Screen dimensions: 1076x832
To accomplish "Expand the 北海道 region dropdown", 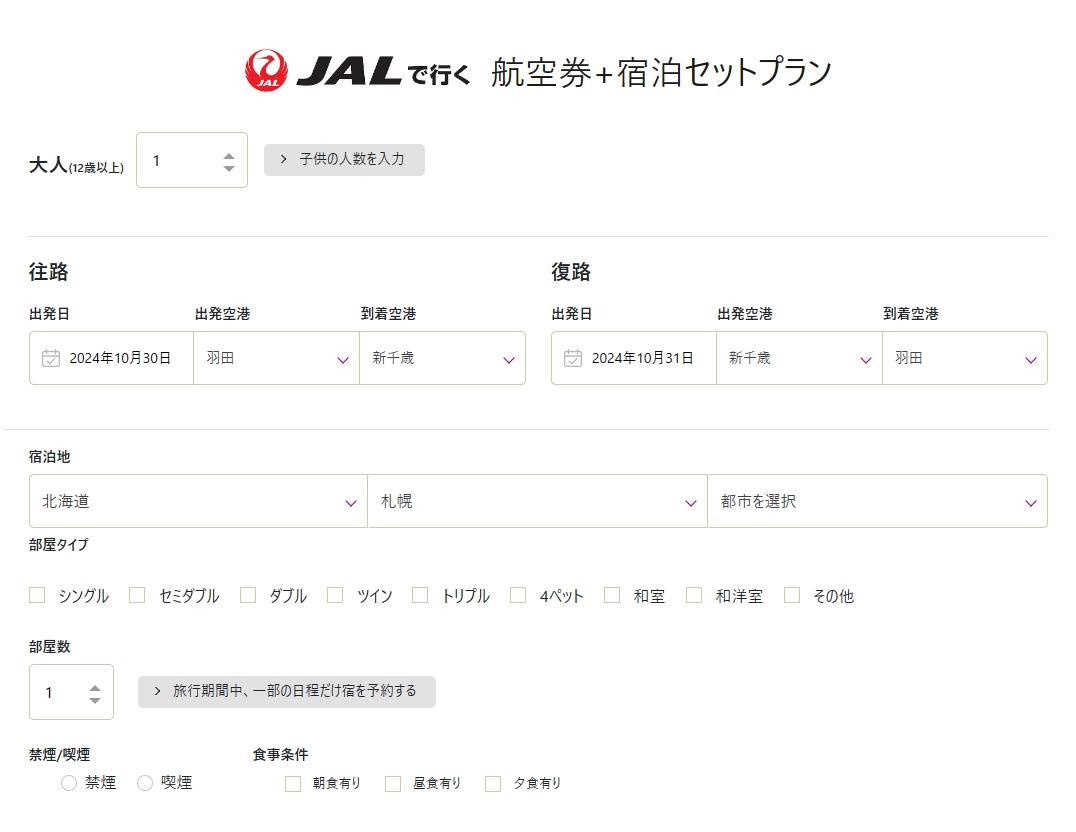I will 198,501.
